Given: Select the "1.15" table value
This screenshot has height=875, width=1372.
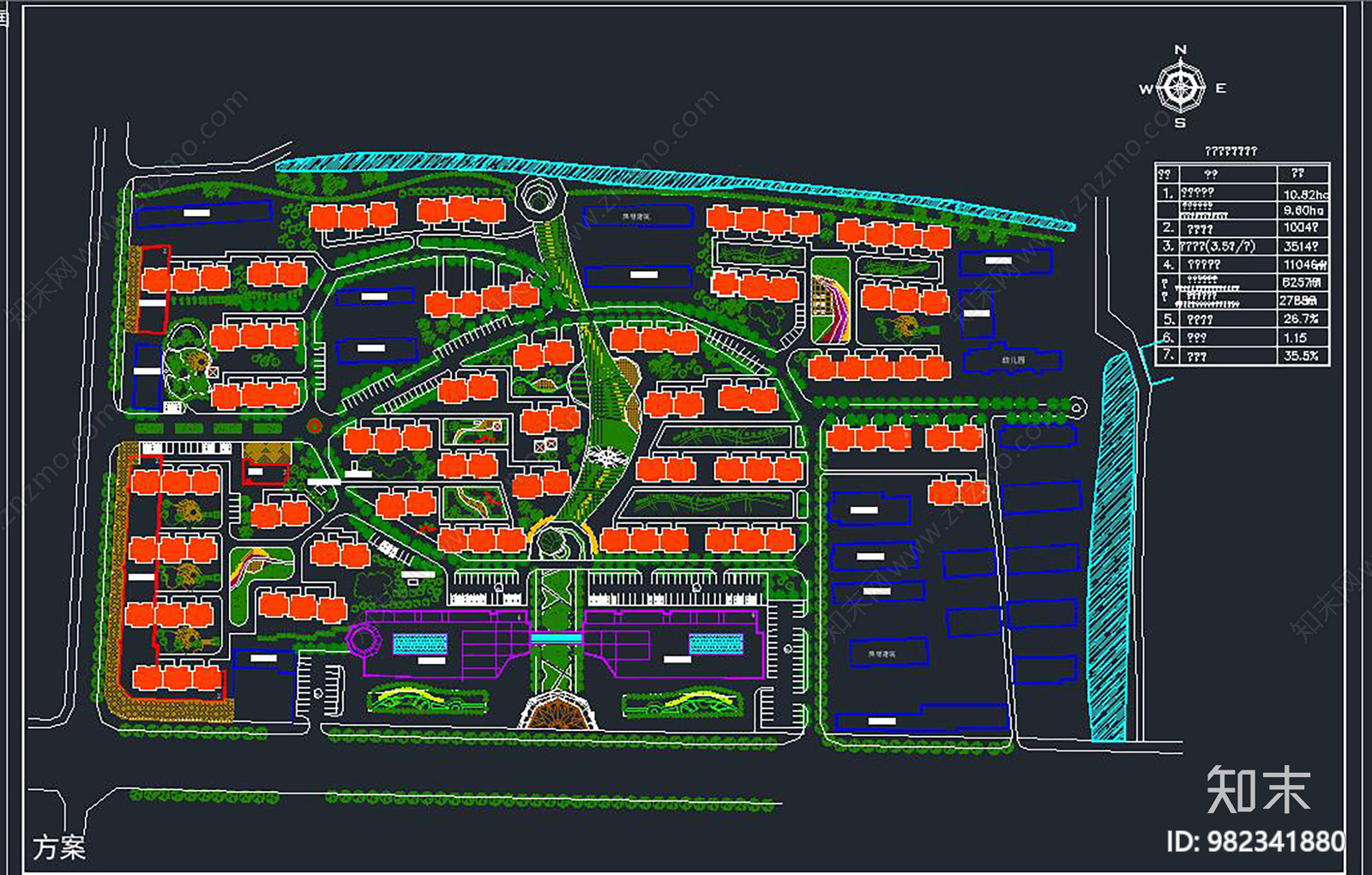Looking at the screenshot, I should 1295,338.
